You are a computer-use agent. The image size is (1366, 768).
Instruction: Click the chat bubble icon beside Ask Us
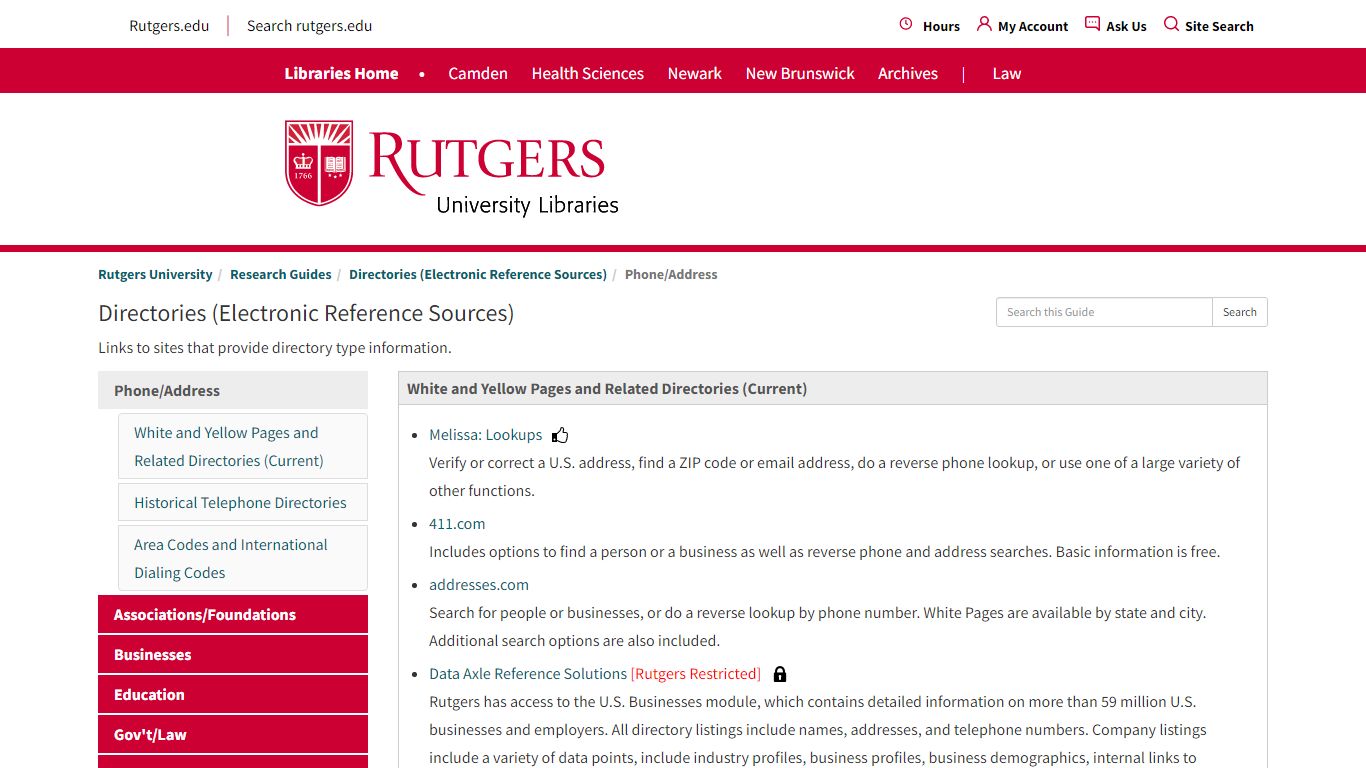point(1092,24)
